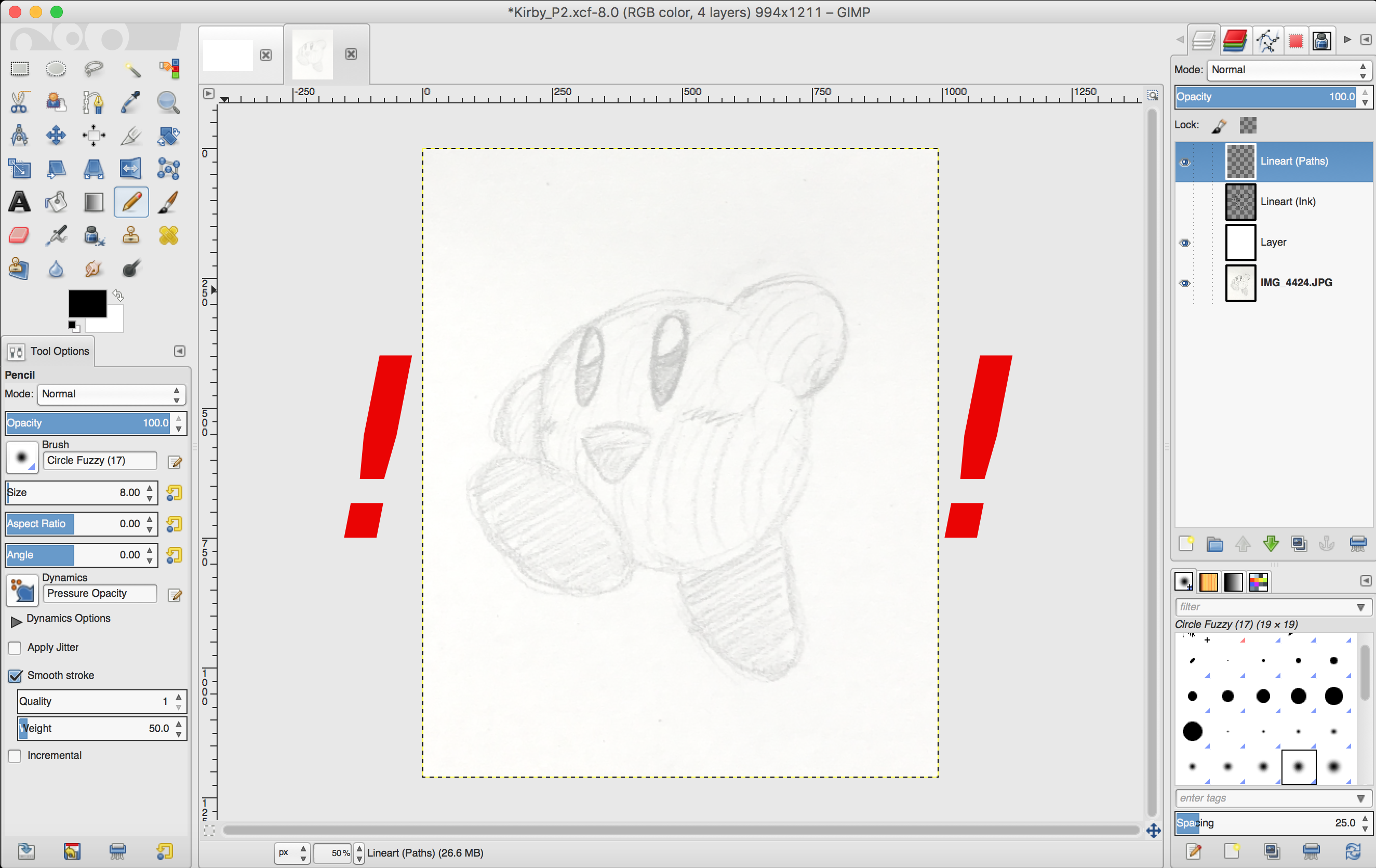The width and height of the screenshot is (1376, 868).
Task: Select the Zoom magnifier tool
Action: (169, 102)
